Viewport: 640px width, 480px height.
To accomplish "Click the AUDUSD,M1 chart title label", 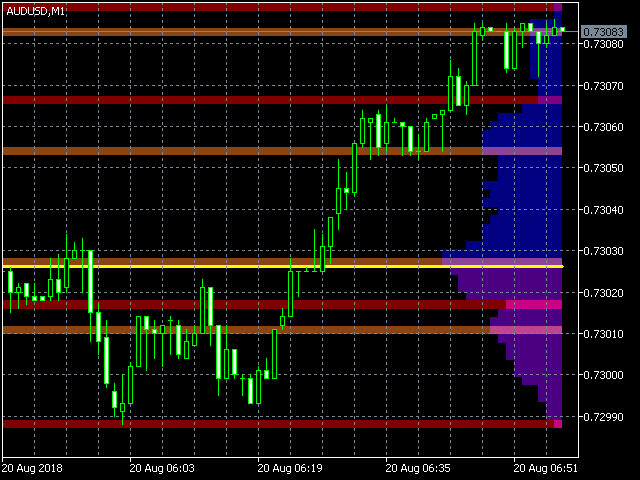I will pyautogui.click(x=36, y=11).
